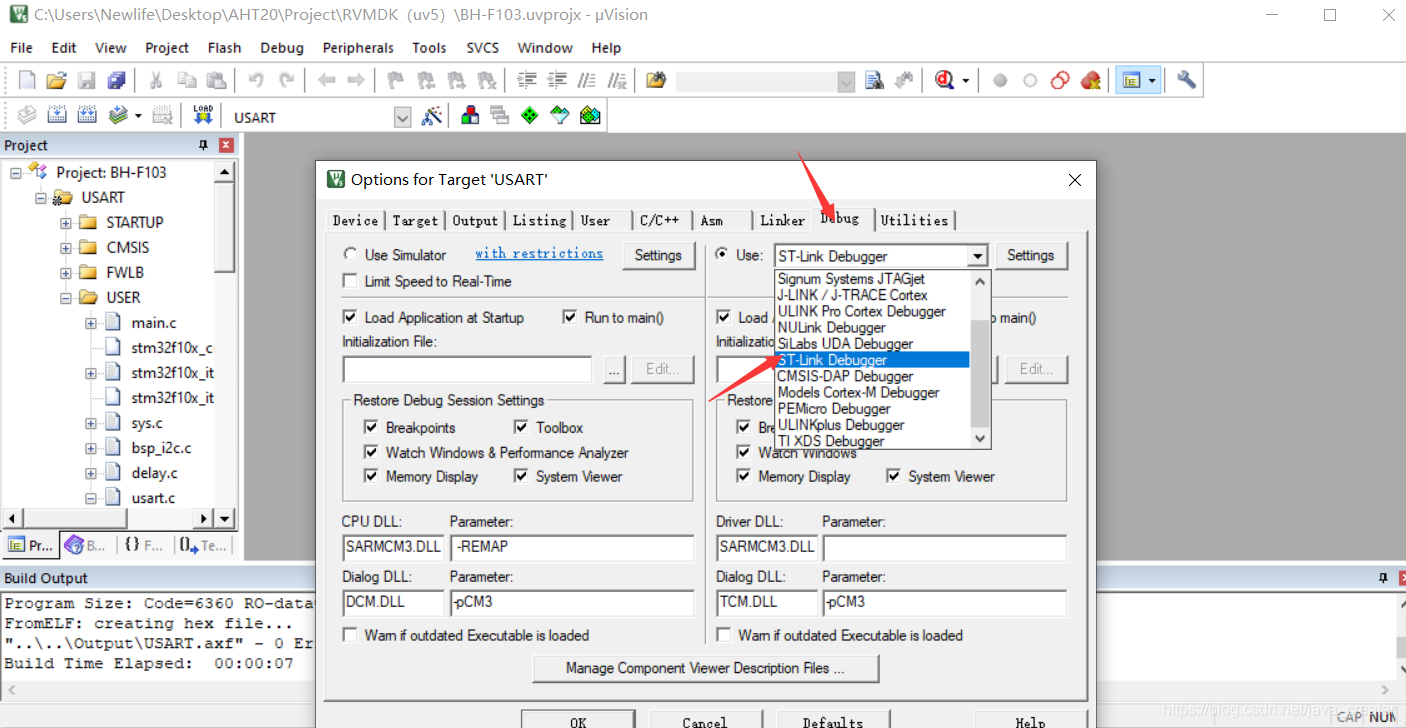Toggle simulator-side Breakpoints checkbox
This screenshot has width=1406, height=728.
click(372, 427)
